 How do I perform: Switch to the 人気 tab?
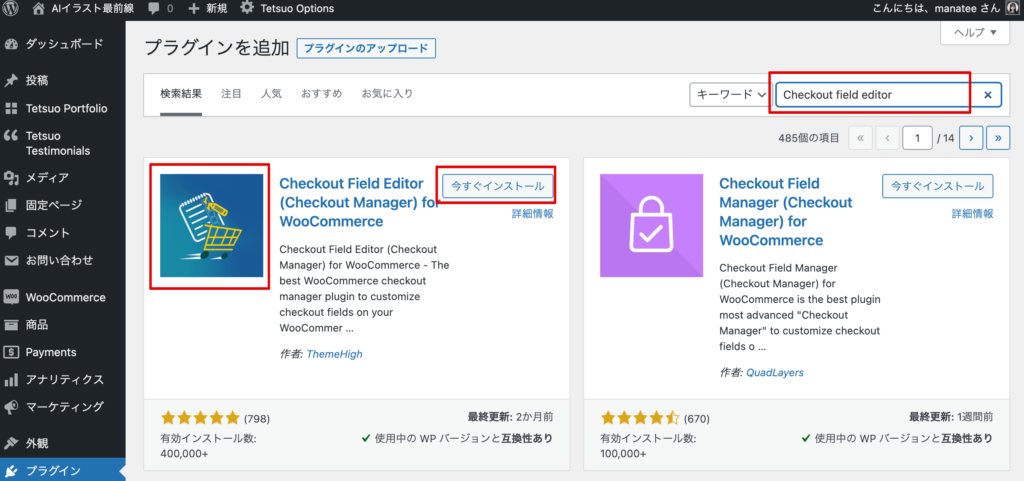tap(271, 94)
